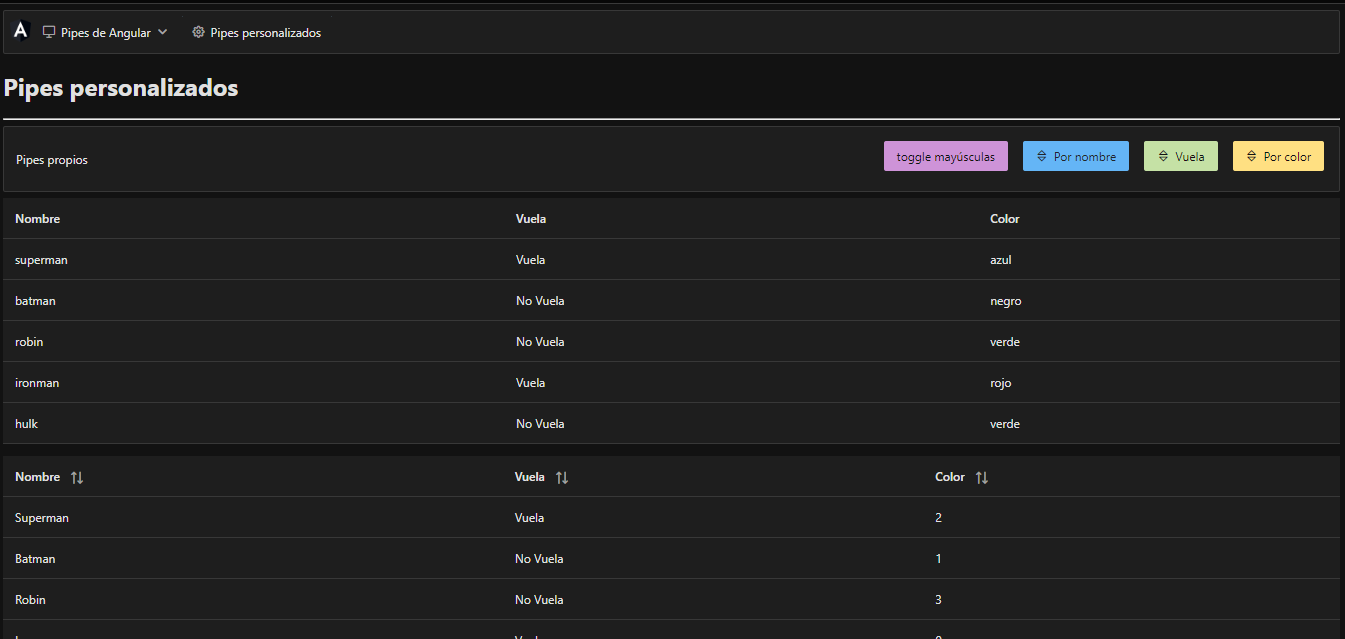Click the Angular logo in the navbar
The width and height of the screenshot is (1345, 639).
20,31
